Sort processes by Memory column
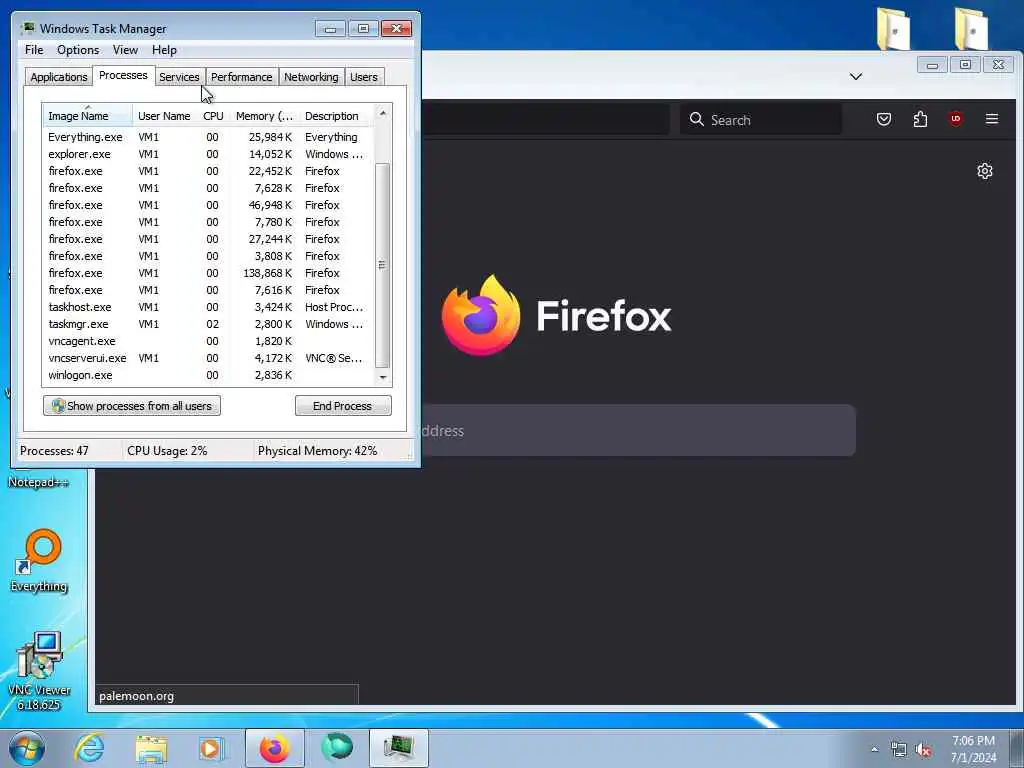This screenshot has width=1024, height=768. pos(264,116)
